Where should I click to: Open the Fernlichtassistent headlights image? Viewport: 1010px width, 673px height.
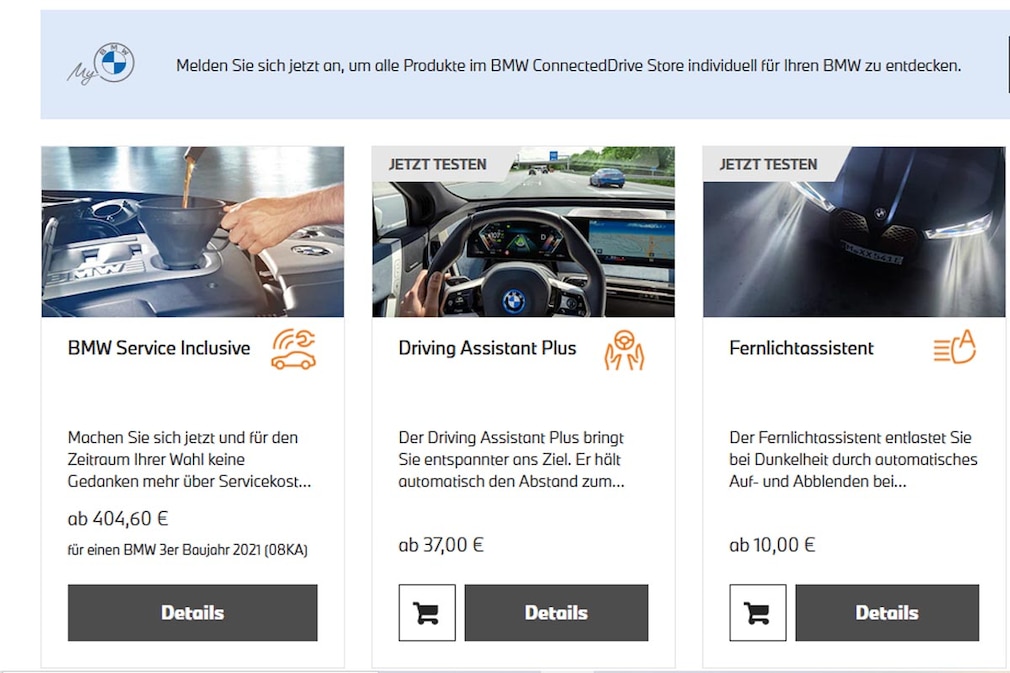point(854,232)
